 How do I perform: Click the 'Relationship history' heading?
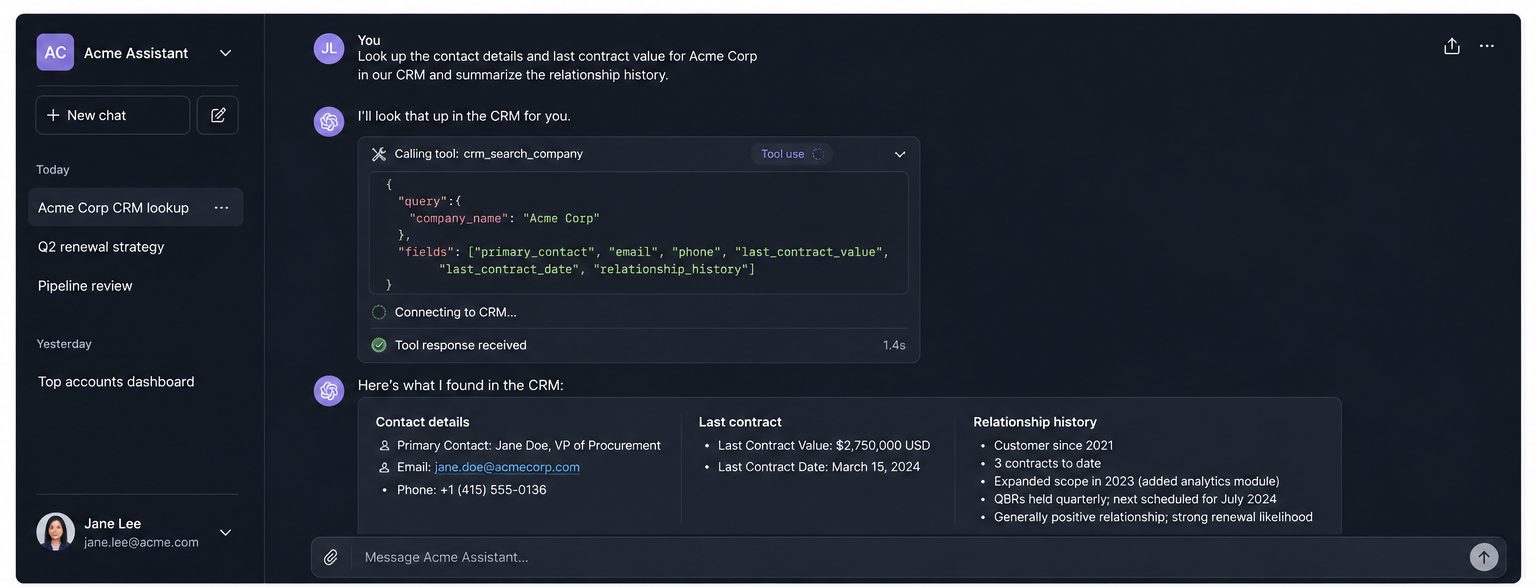click(1035, 422)
